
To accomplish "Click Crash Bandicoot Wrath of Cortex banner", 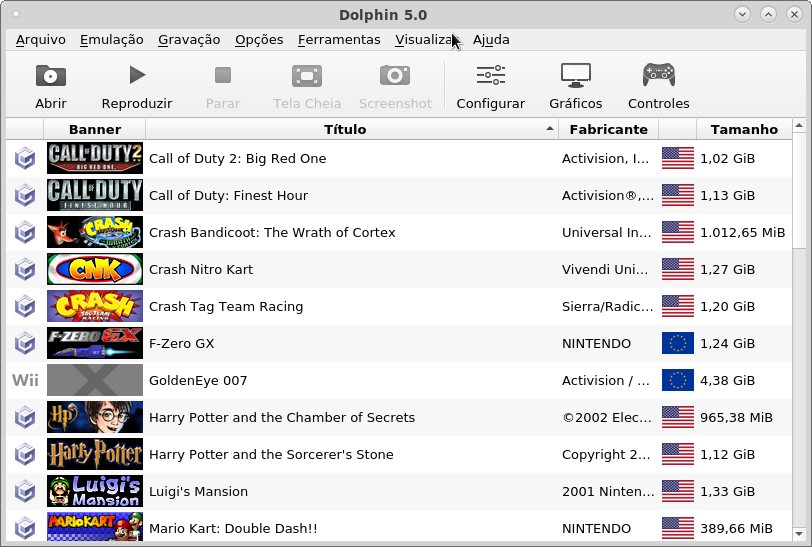I will (x=95, y=232).
